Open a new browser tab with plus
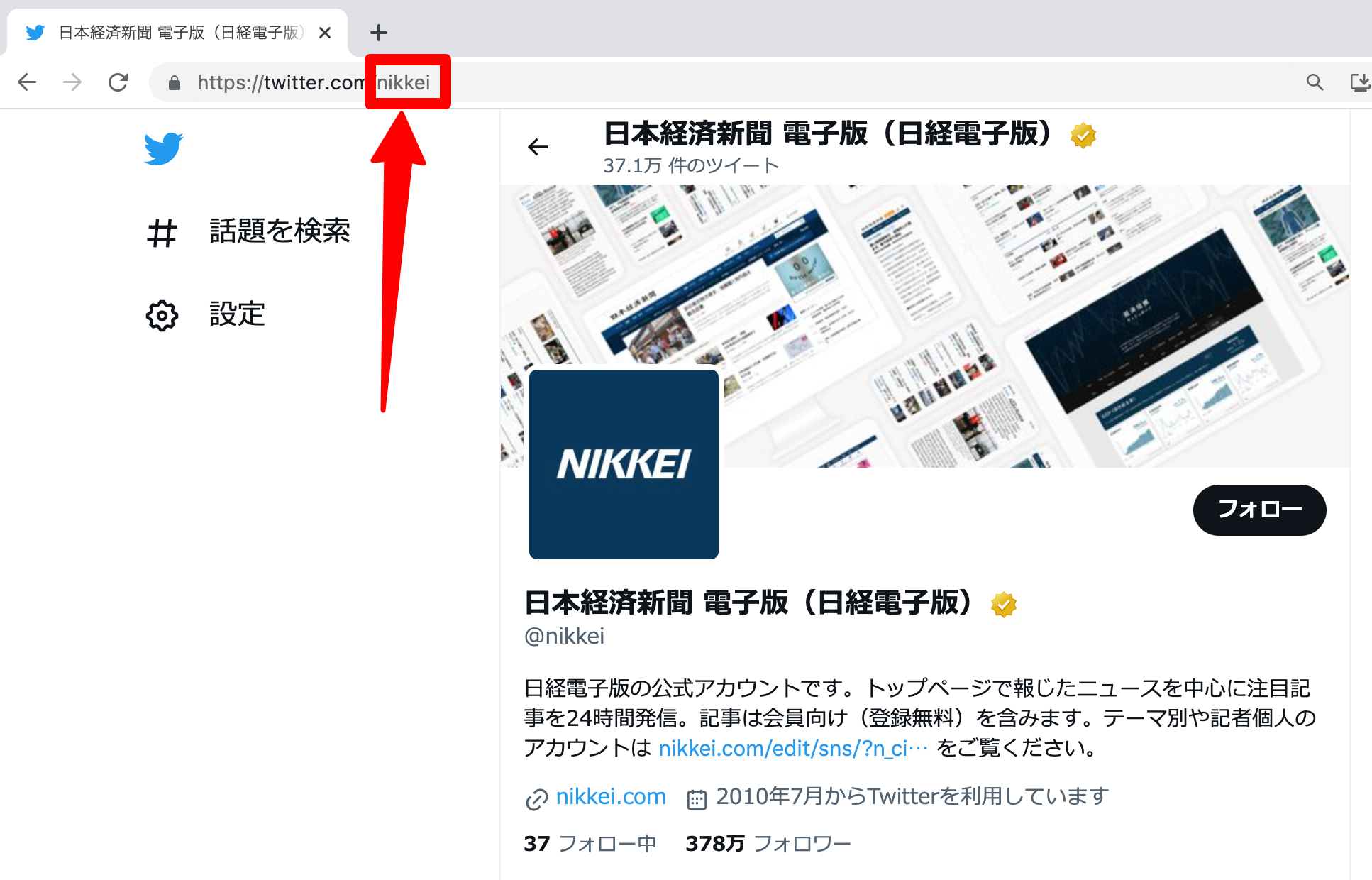The height and width of the screenshot is (880, 1372). click(379, 33)
